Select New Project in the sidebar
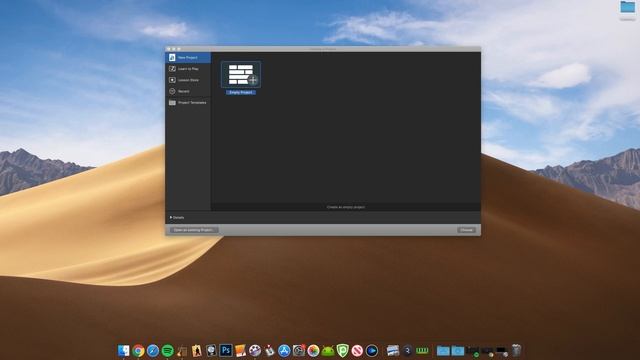This screenshot has width=640, height=360. tap(188, 58)
